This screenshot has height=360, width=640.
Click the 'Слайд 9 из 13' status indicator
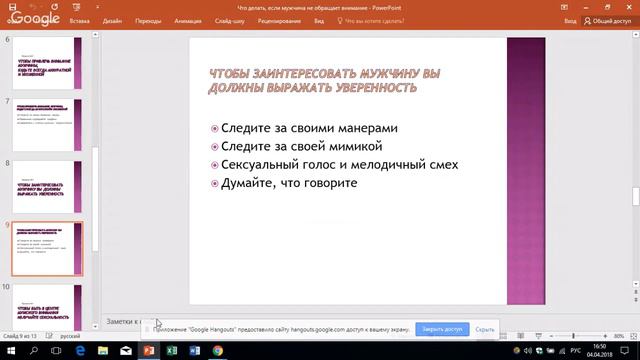click(x=20, y=336)
